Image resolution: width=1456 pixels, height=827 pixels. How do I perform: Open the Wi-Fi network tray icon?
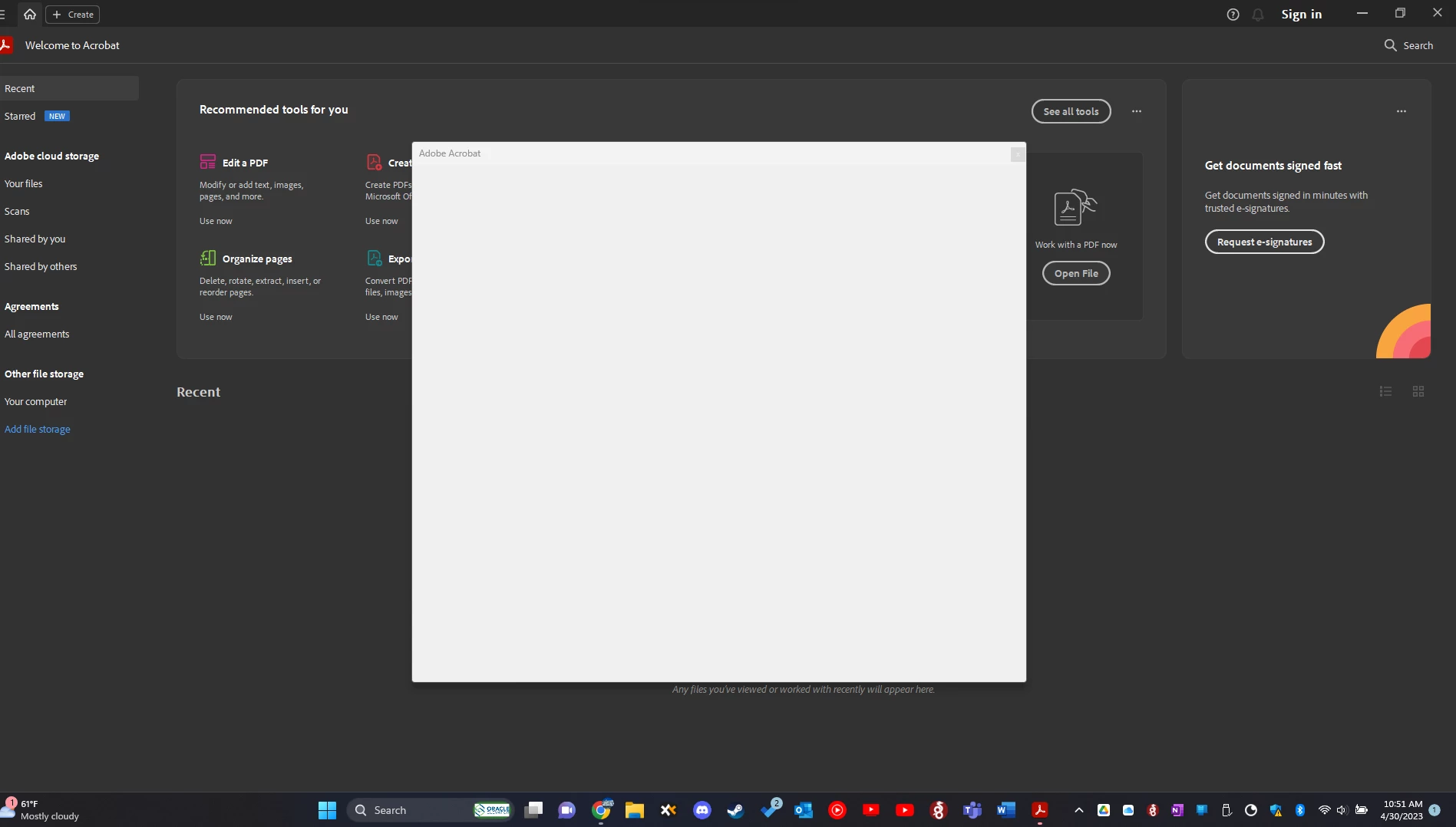coord(1324,810)
